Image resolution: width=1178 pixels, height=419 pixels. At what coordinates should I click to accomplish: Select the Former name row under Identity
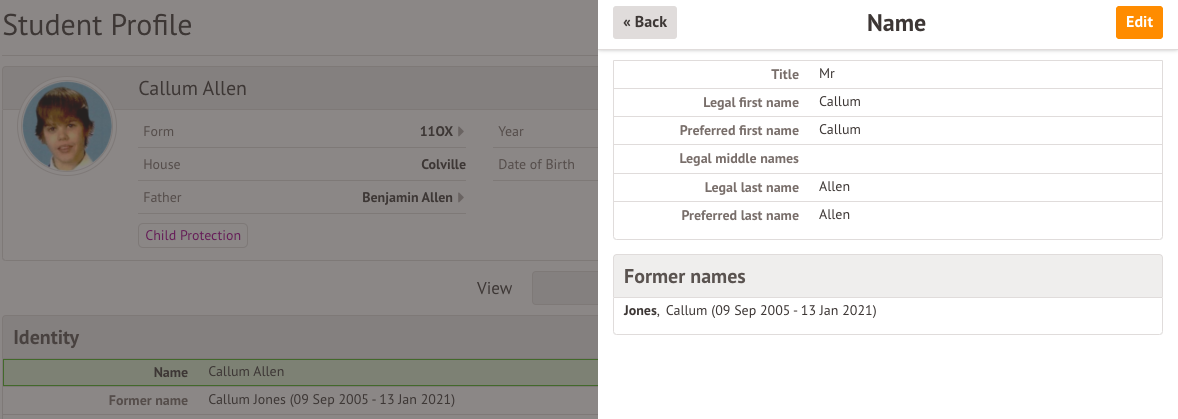(x=300, y=401)
